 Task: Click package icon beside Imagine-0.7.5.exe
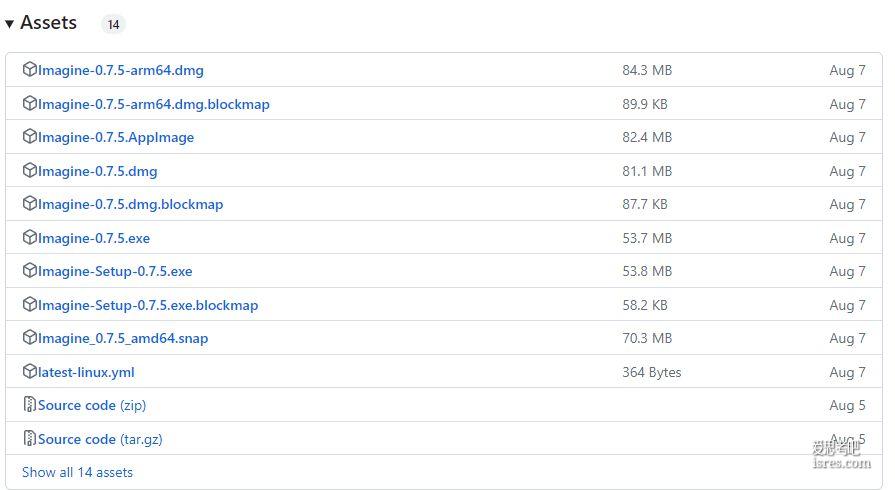(x=30, y=237)
